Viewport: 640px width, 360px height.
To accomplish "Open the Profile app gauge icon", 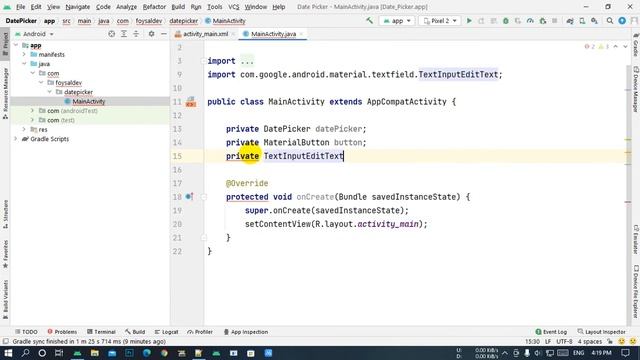I will coord(530,20).
